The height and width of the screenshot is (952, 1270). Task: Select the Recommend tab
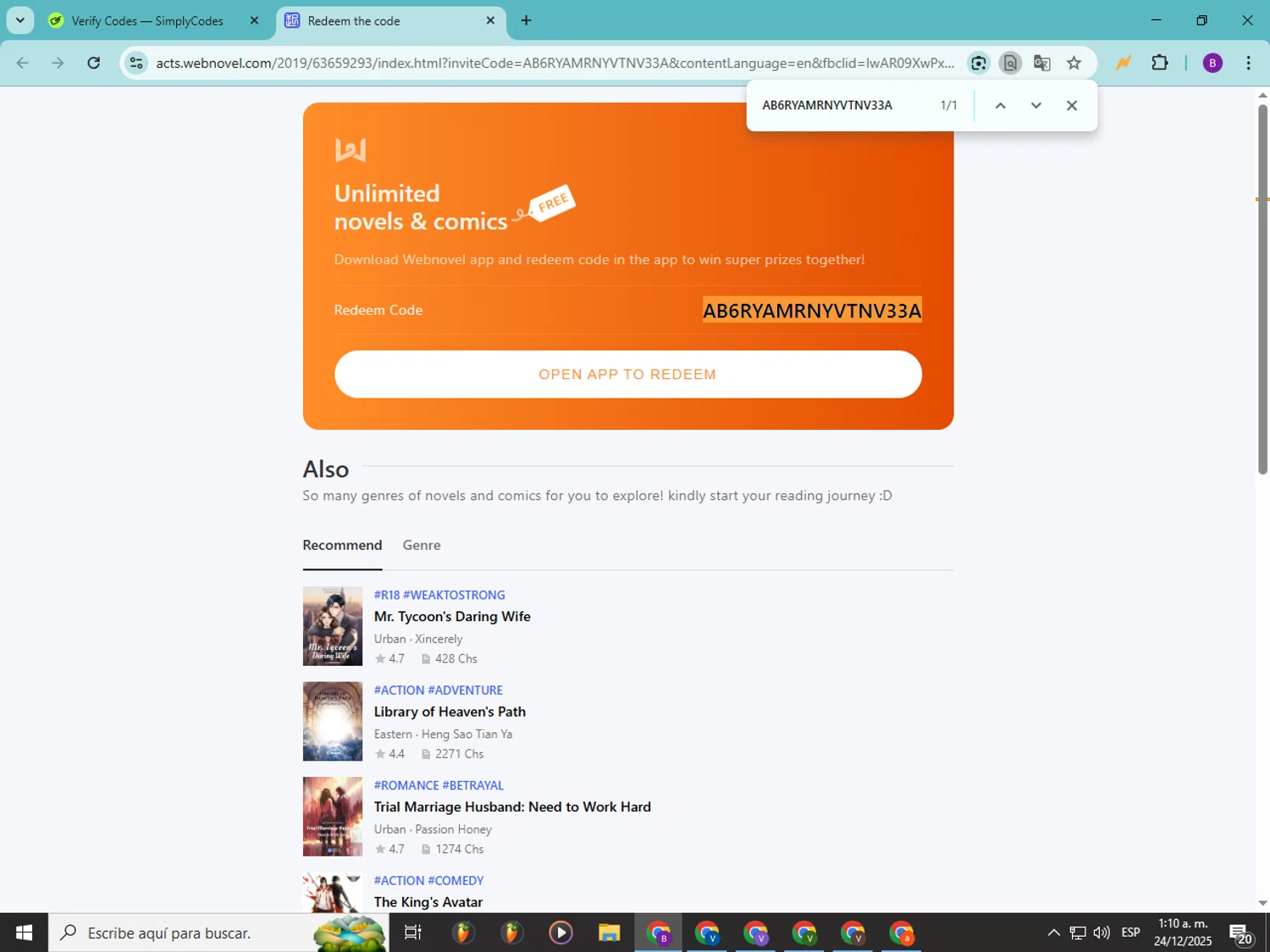point(342,545)
